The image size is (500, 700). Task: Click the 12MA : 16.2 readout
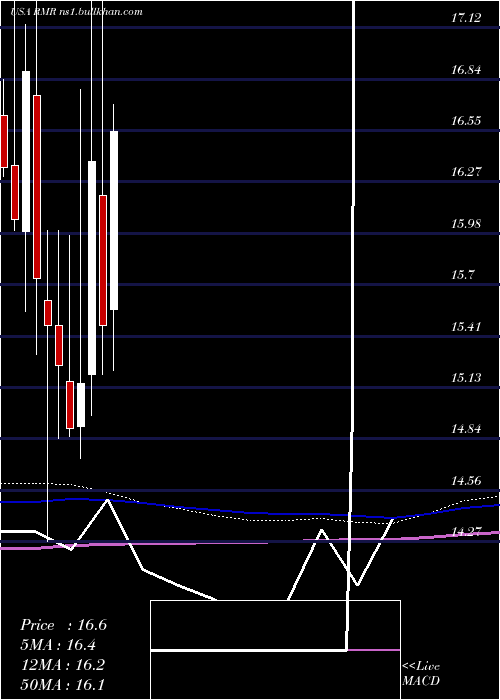(62, 665)
